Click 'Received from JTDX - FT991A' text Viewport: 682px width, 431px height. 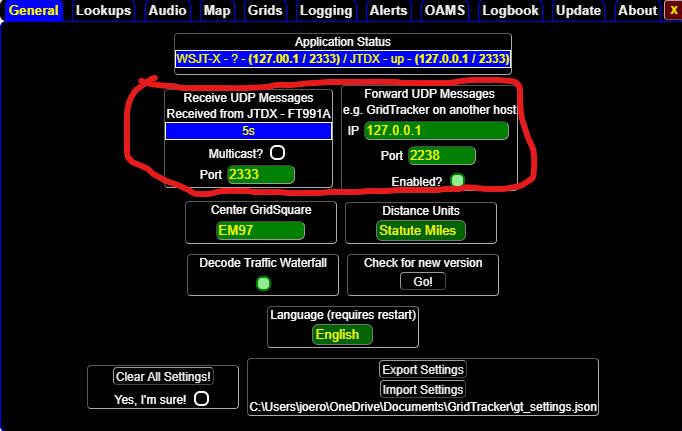[248, 114]
